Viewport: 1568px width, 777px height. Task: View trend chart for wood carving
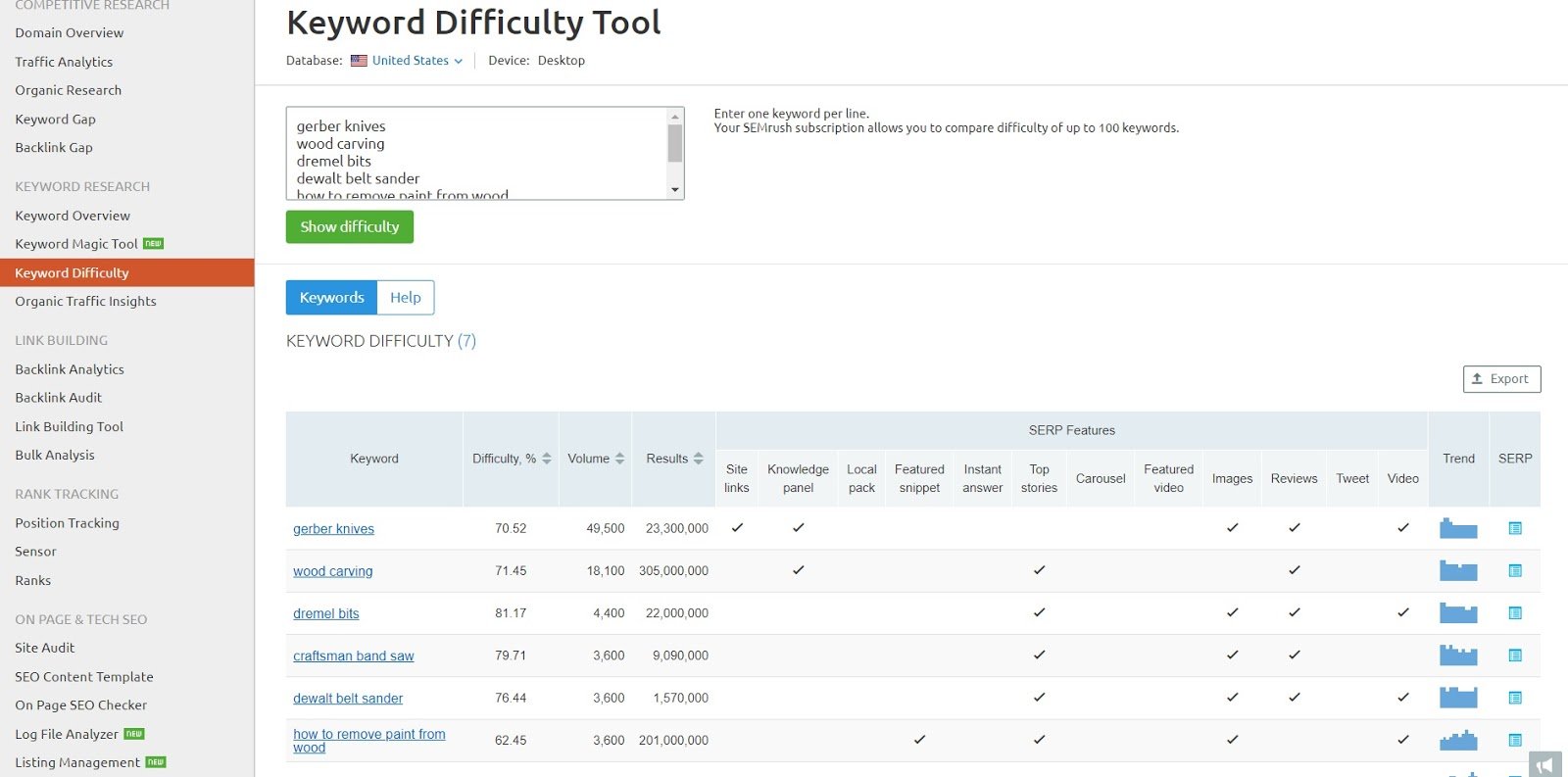click(1458, 570)
